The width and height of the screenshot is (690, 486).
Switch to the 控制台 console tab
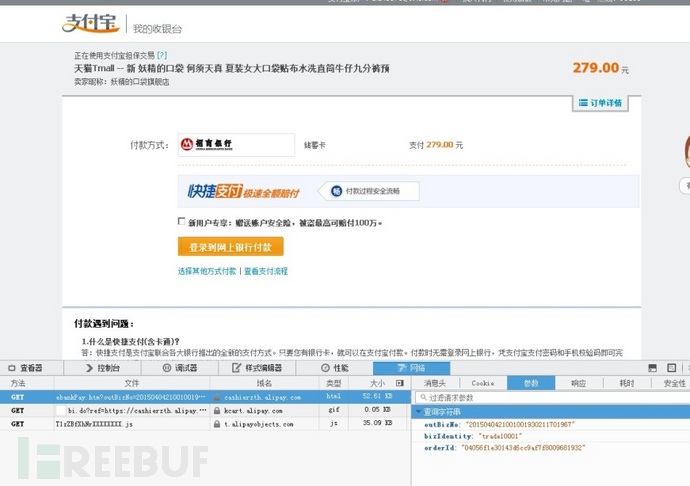(103, 368)
